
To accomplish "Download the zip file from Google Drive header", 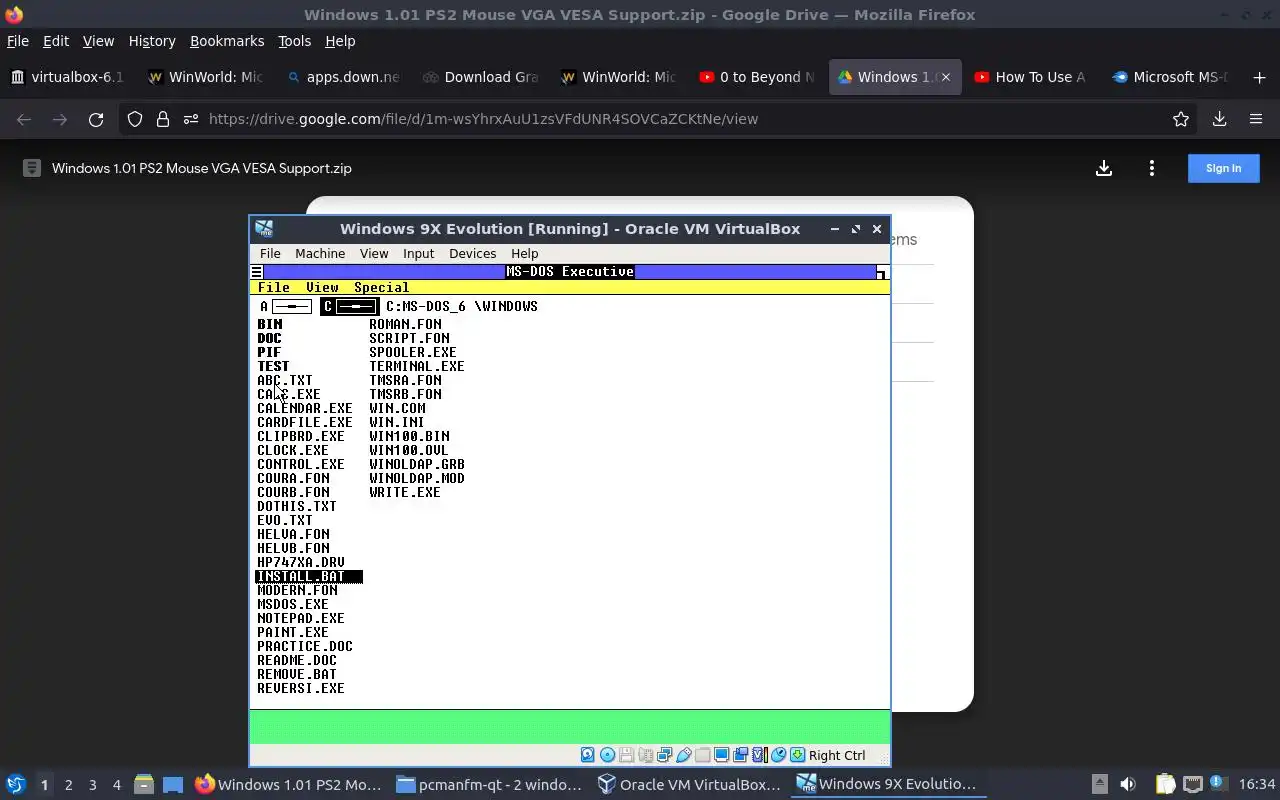I will [x=1104, y=168].
